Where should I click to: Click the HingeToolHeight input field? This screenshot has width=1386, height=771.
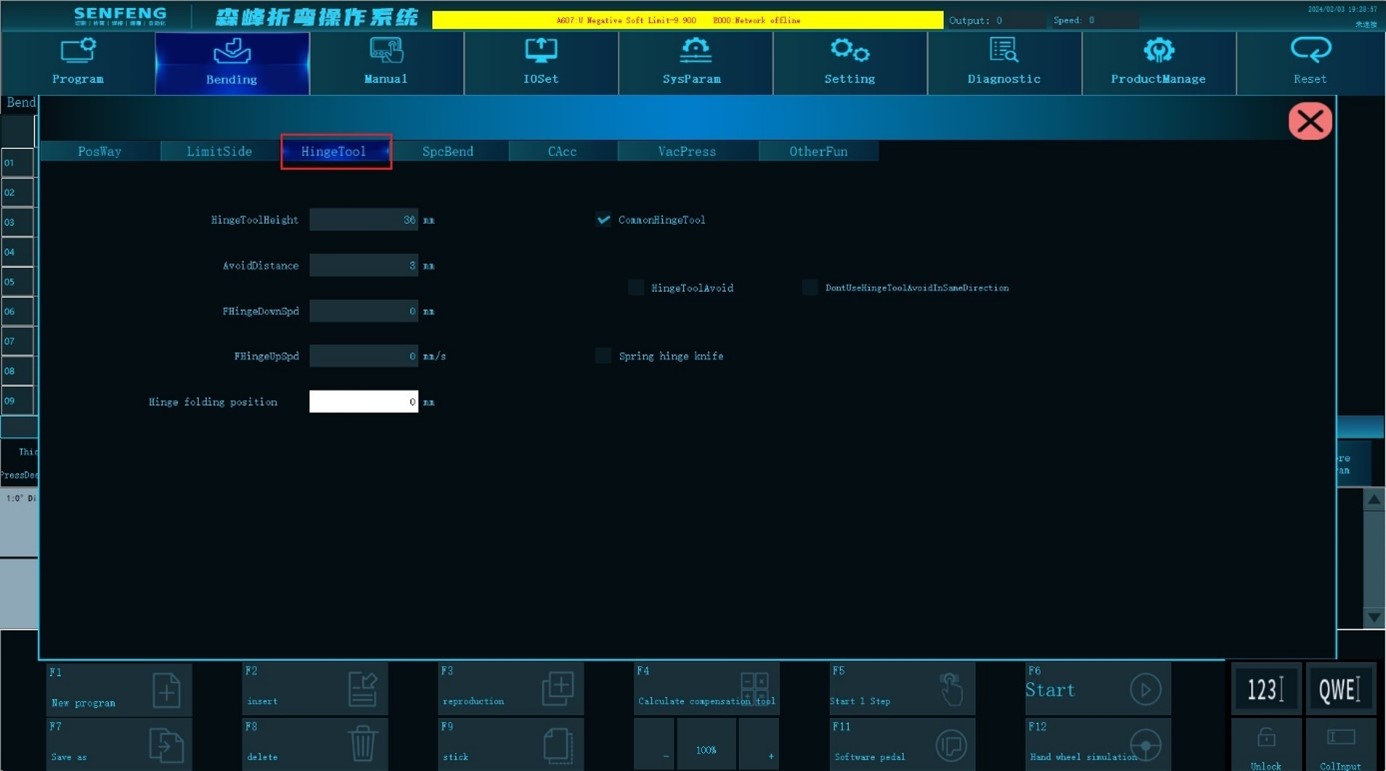tap(364, 220)
